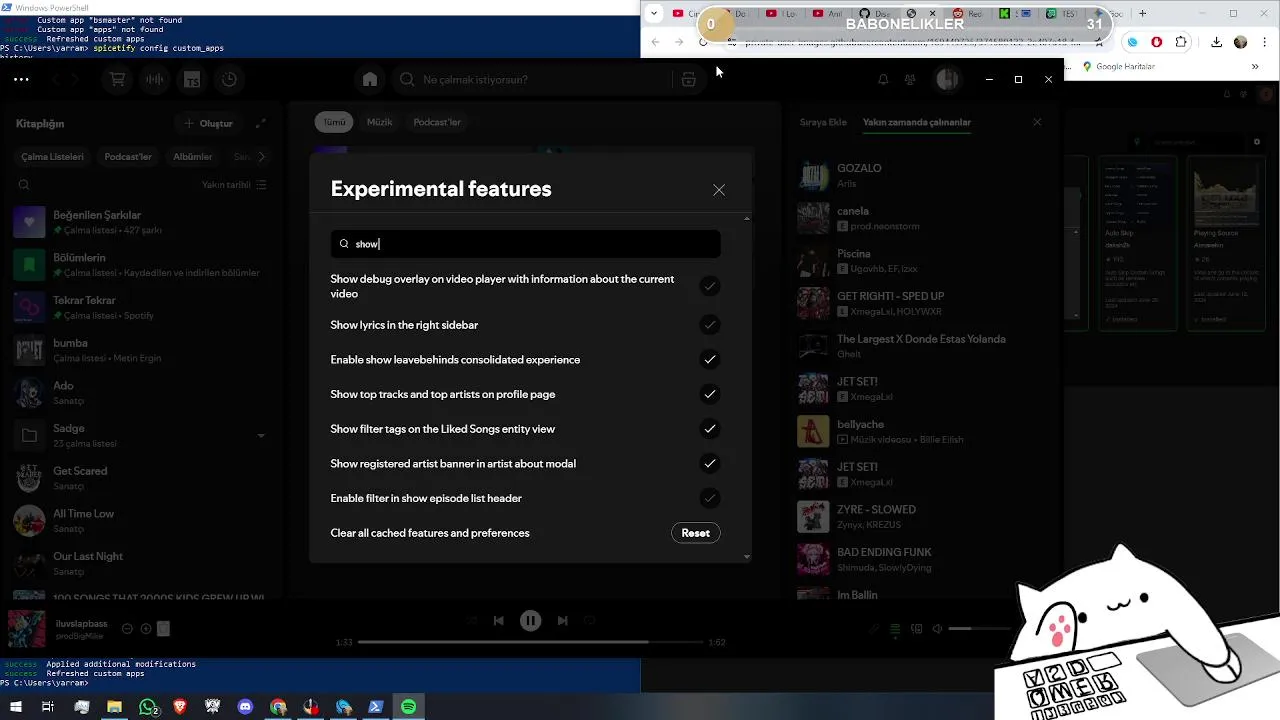
Task: Open the queue icon in player bar
Action: (x=895, y=629)
